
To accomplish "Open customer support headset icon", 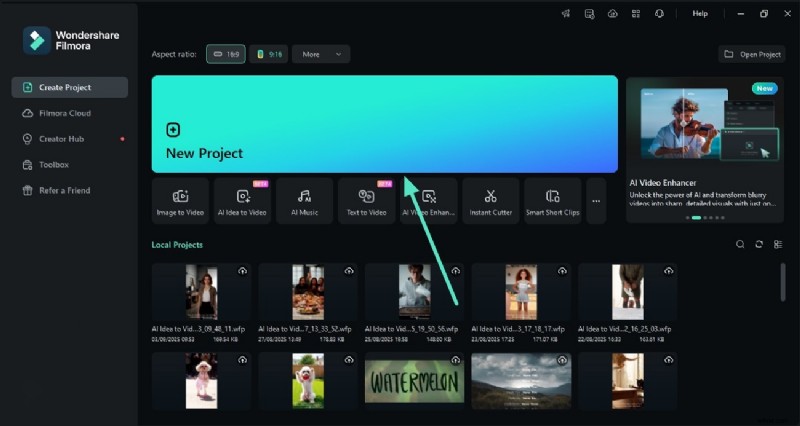I will click(x=659, y=14).
